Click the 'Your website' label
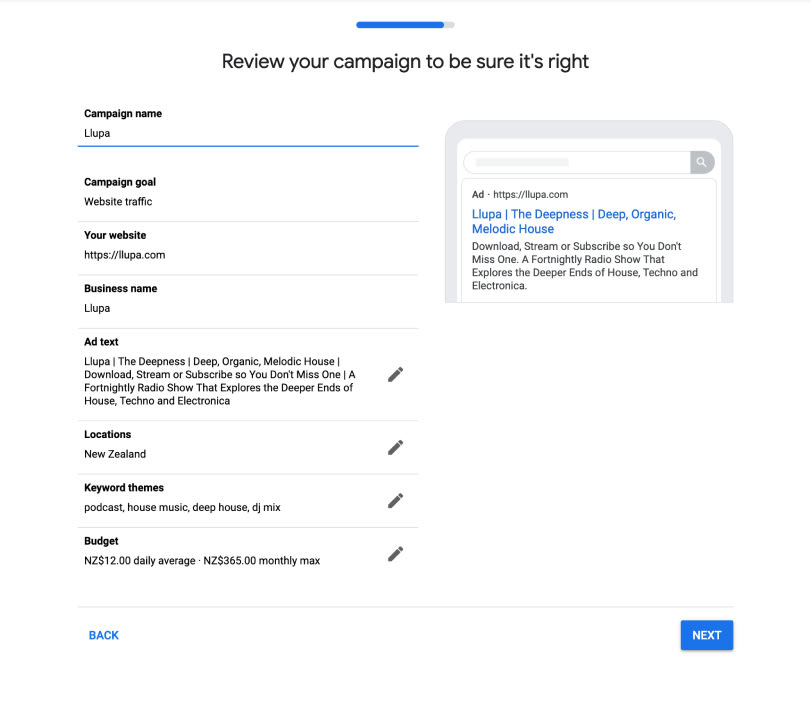This screenshot has width=811, height=720. click(115, 235)
